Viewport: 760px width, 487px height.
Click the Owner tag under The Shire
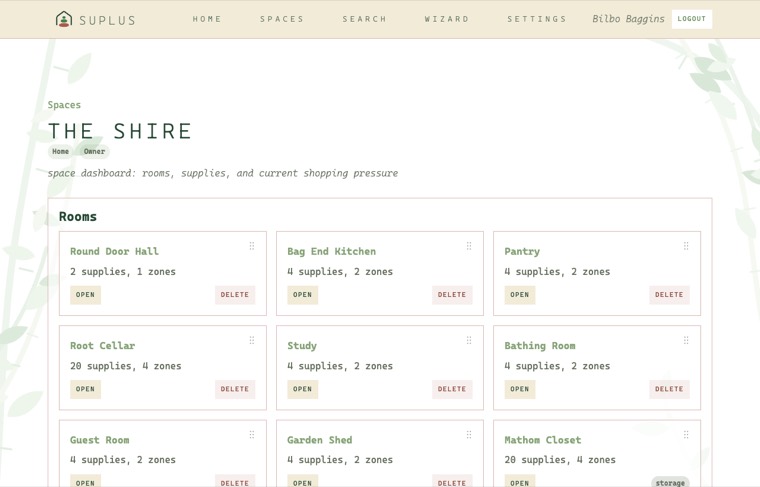[x=94, y=152]
